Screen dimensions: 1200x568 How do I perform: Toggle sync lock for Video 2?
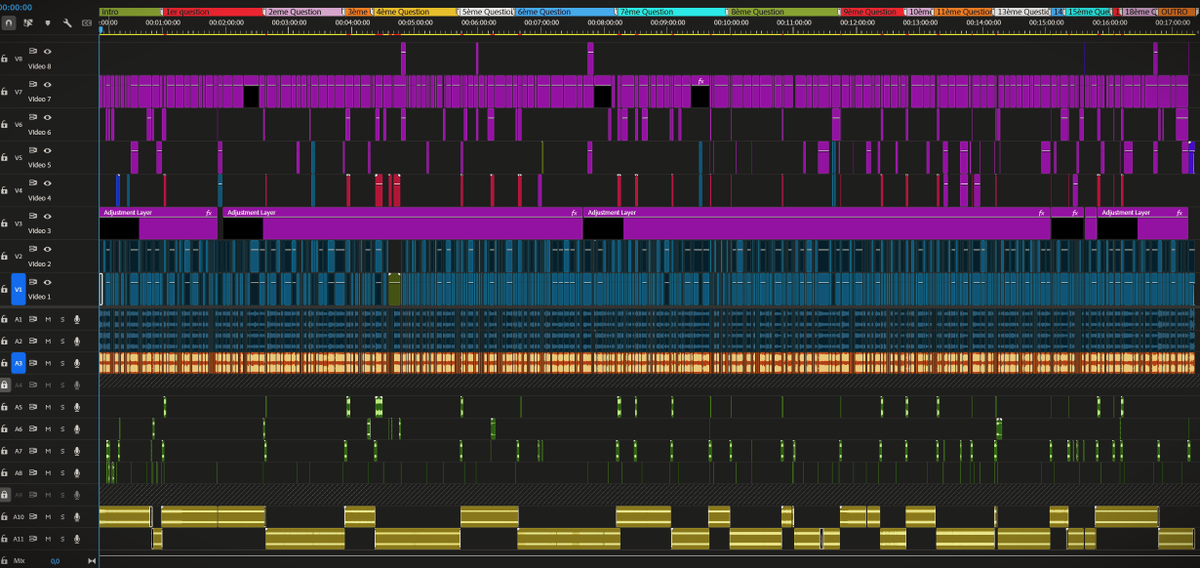(33, 248)
